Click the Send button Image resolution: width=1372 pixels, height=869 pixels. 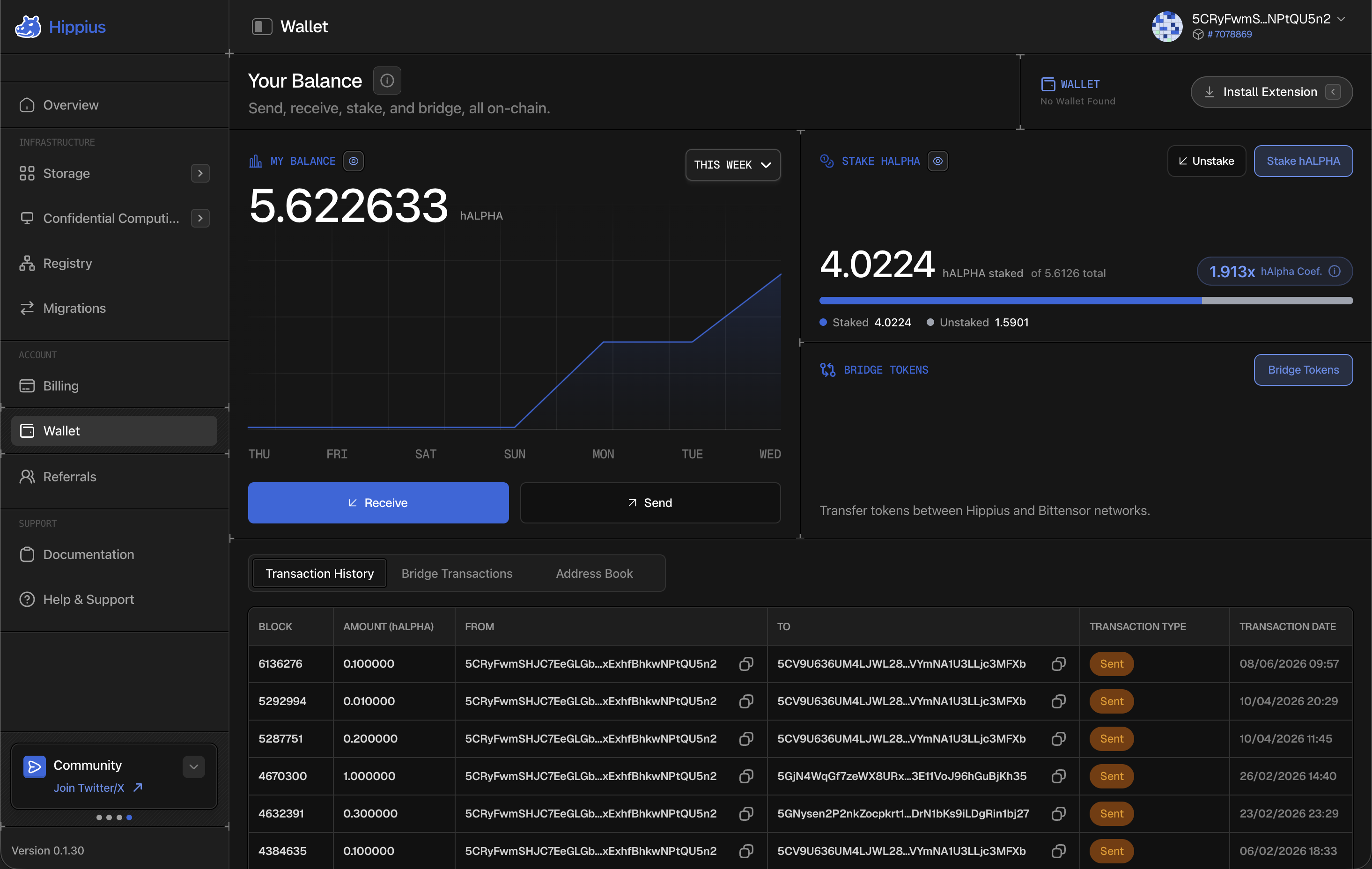(650, 502)
